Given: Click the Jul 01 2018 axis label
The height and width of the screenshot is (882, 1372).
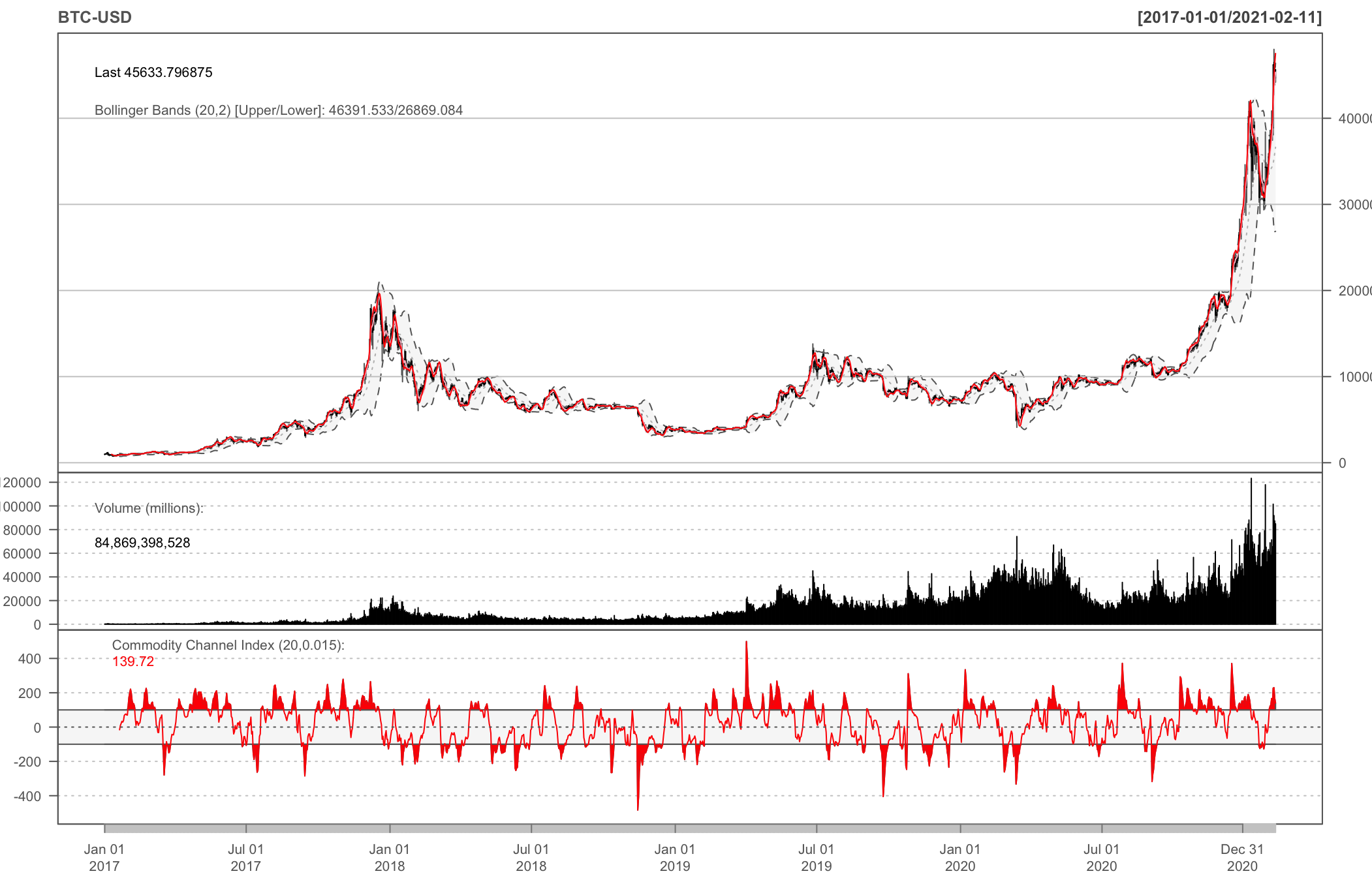Looking at the screenshot, I should [531, 857].
